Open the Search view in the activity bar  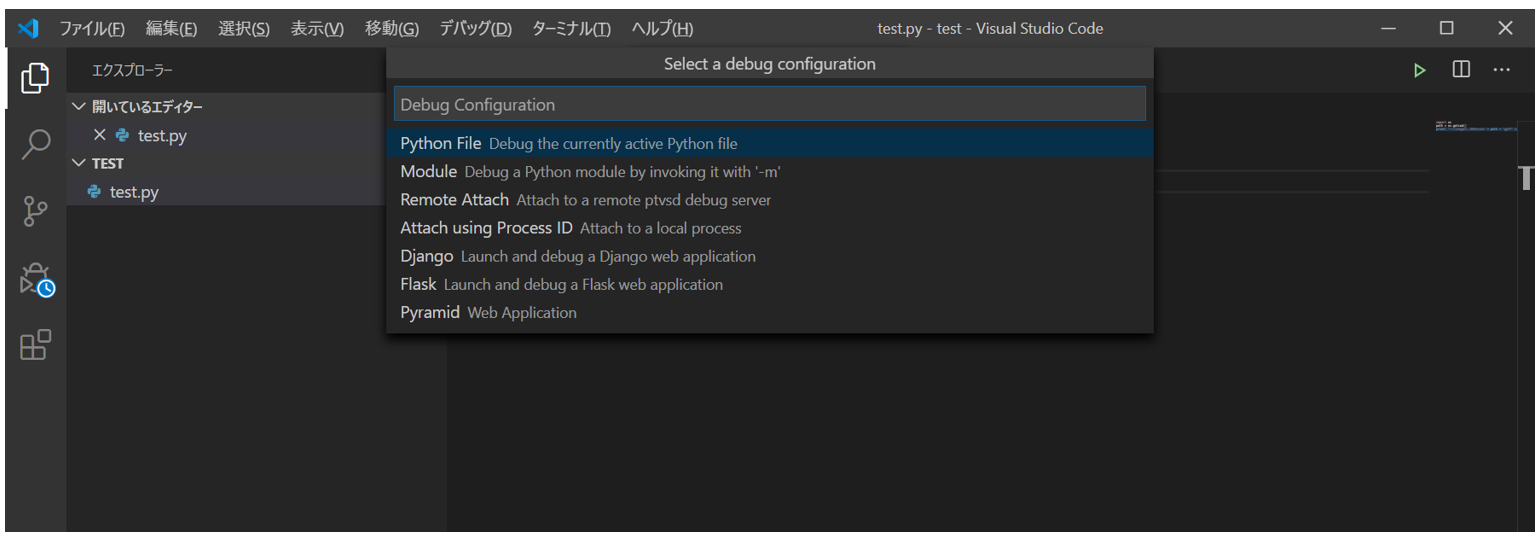click(35, 144)
